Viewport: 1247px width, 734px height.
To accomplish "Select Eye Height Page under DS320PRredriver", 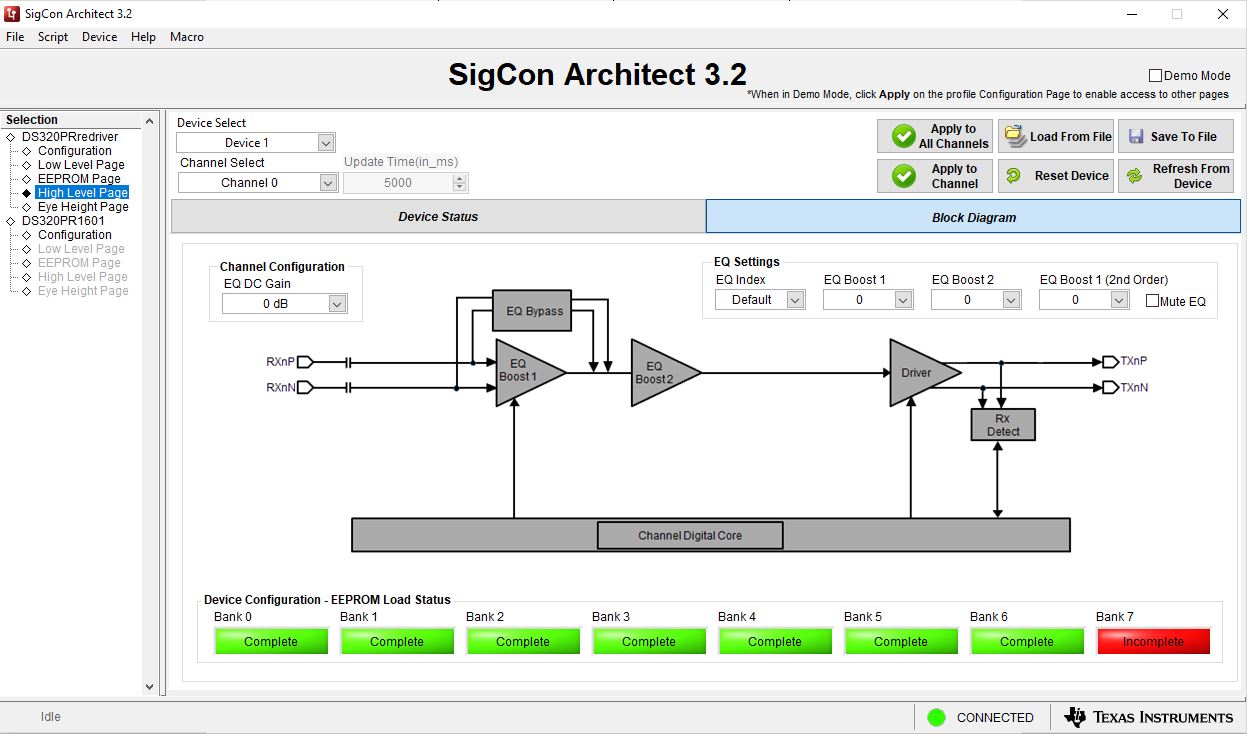I will coord(83,207).
